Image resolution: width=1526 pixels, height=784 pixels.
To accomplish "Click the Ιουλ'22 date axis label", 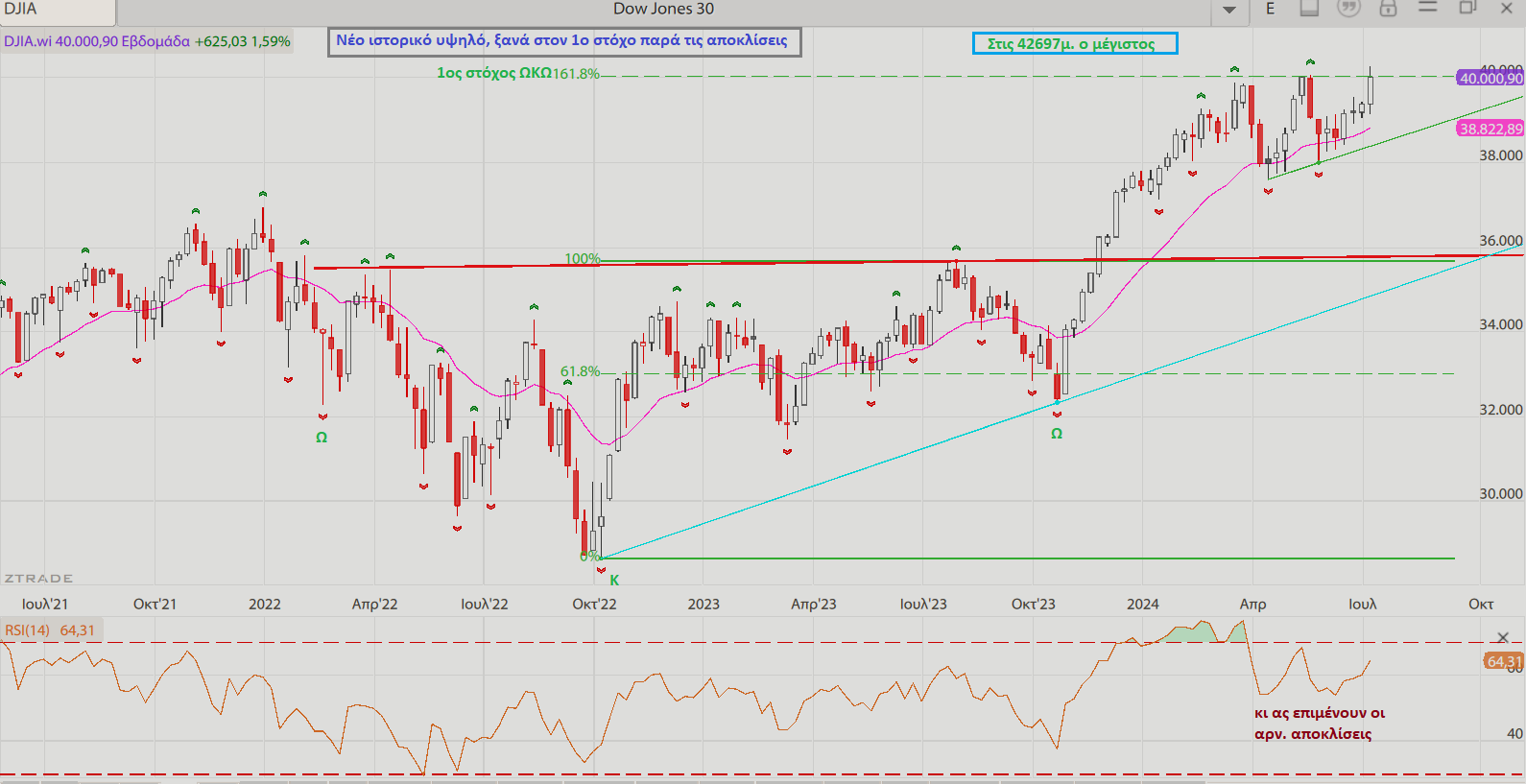I will point(485,604).
